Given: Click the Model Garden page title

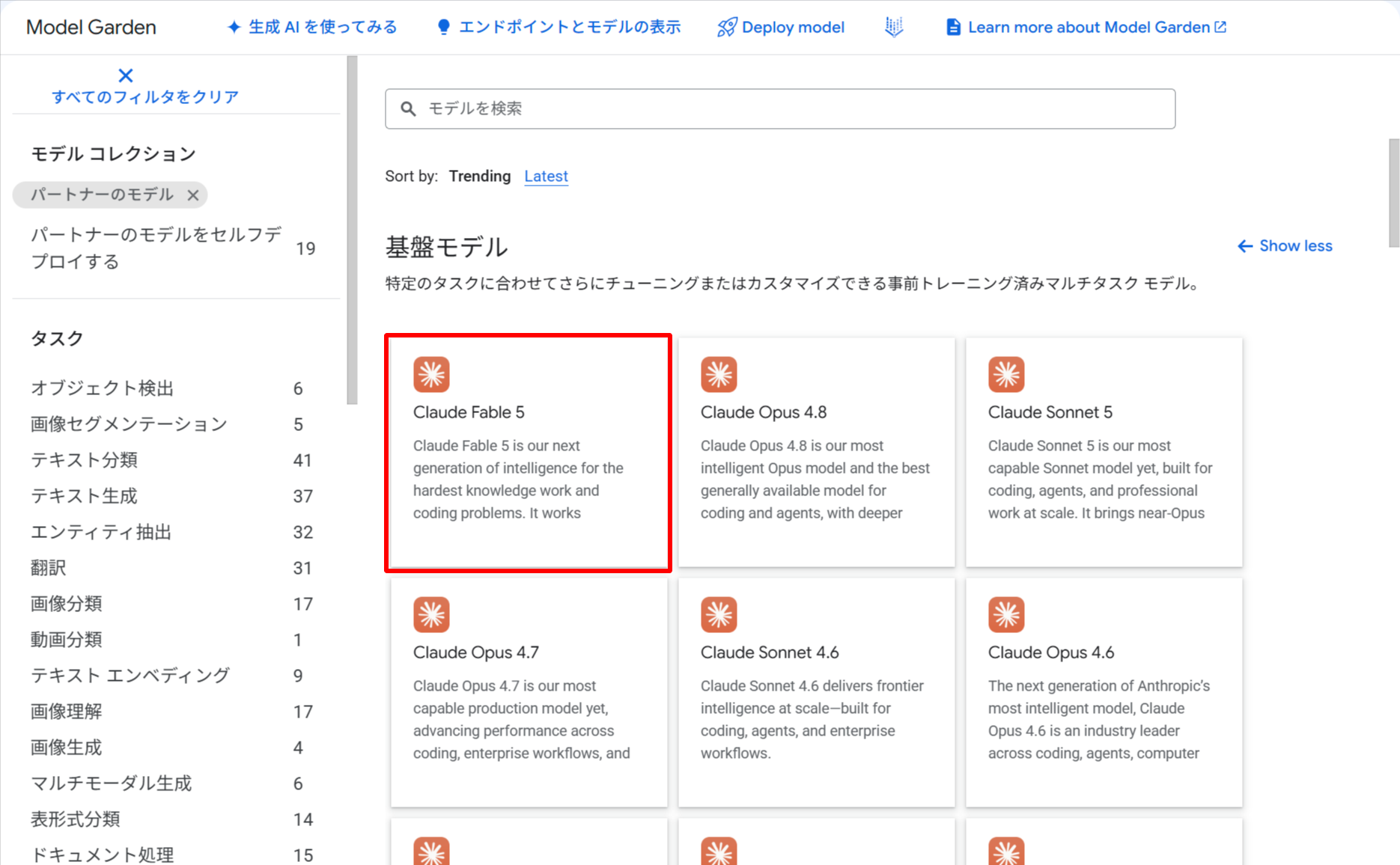Looking at the screenshot, I should (x=91, y=28).
